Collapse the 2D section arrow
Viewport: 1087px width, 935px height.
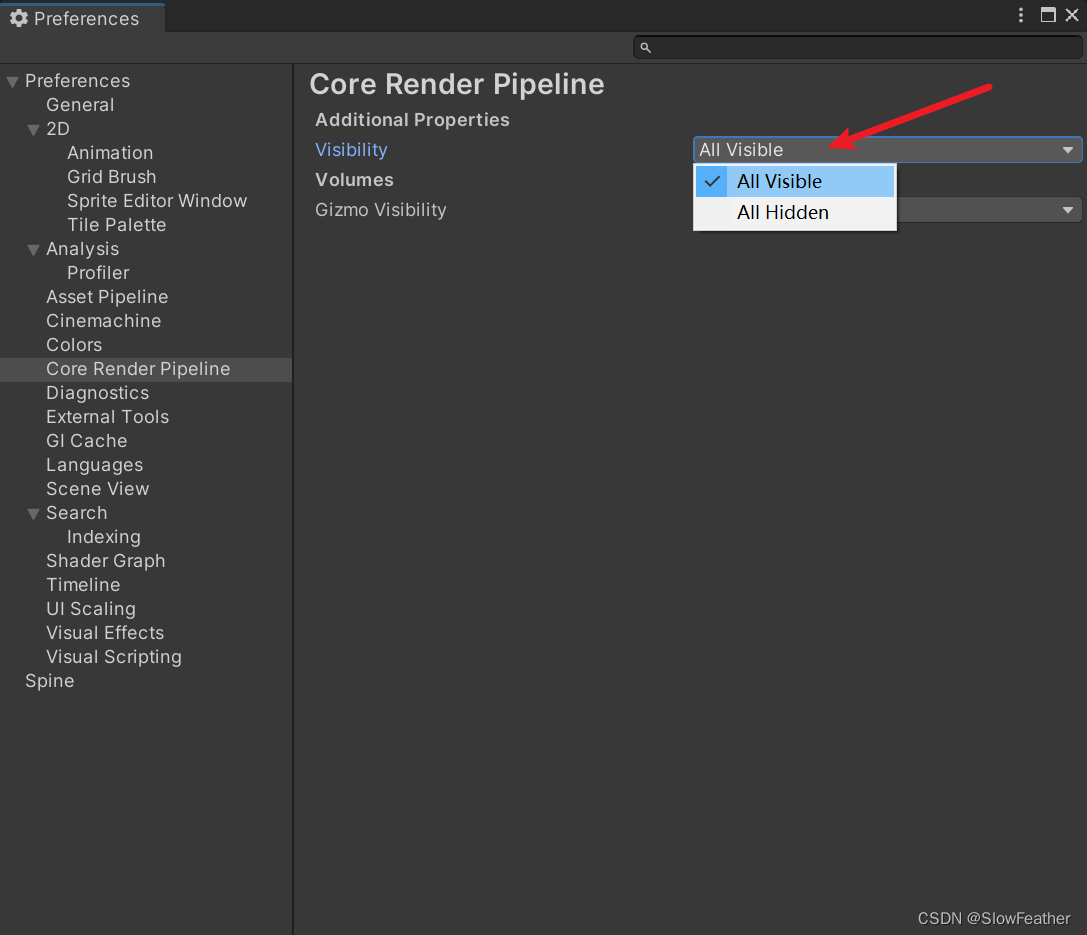point(33,130)
